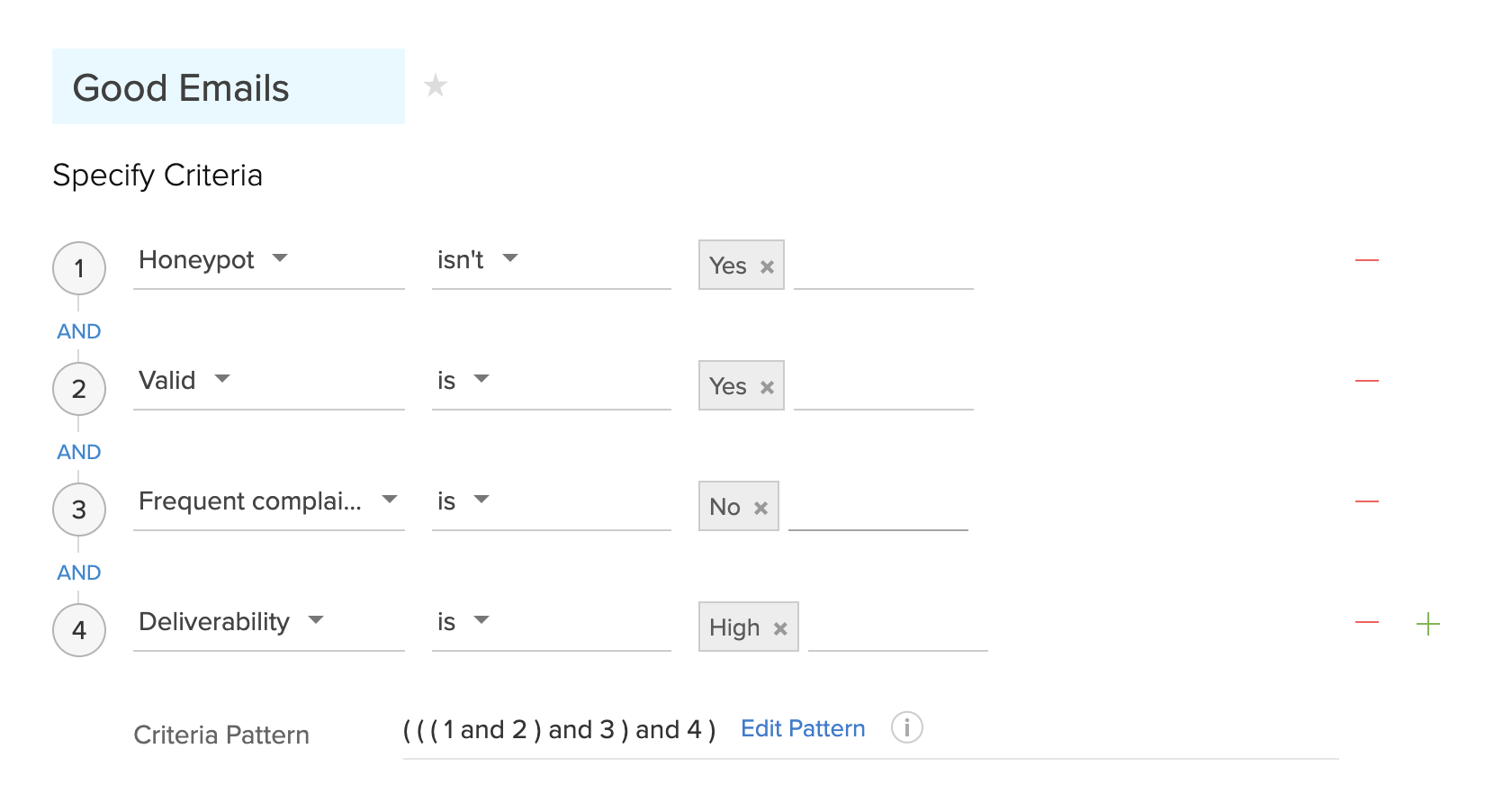The width and height of the screenshot is (1512, 794).
Task: Expand the Deliverability field dropdown
Action: (316, 620)
